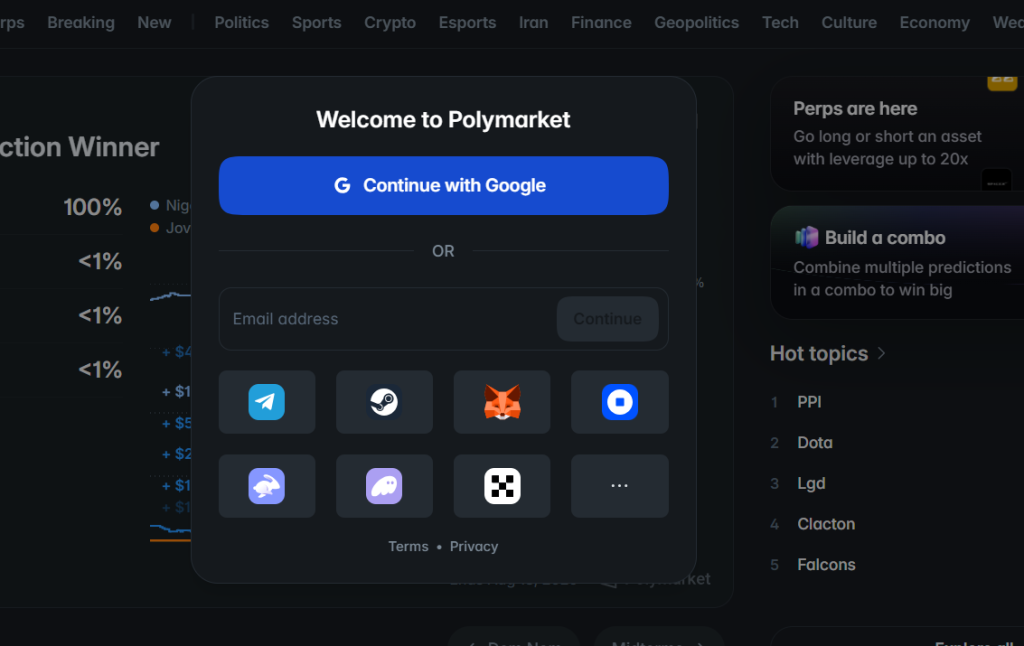Screen dimensions: 1024x646
Task: Open hot topic Falcons
Action: tap(826, 564)
